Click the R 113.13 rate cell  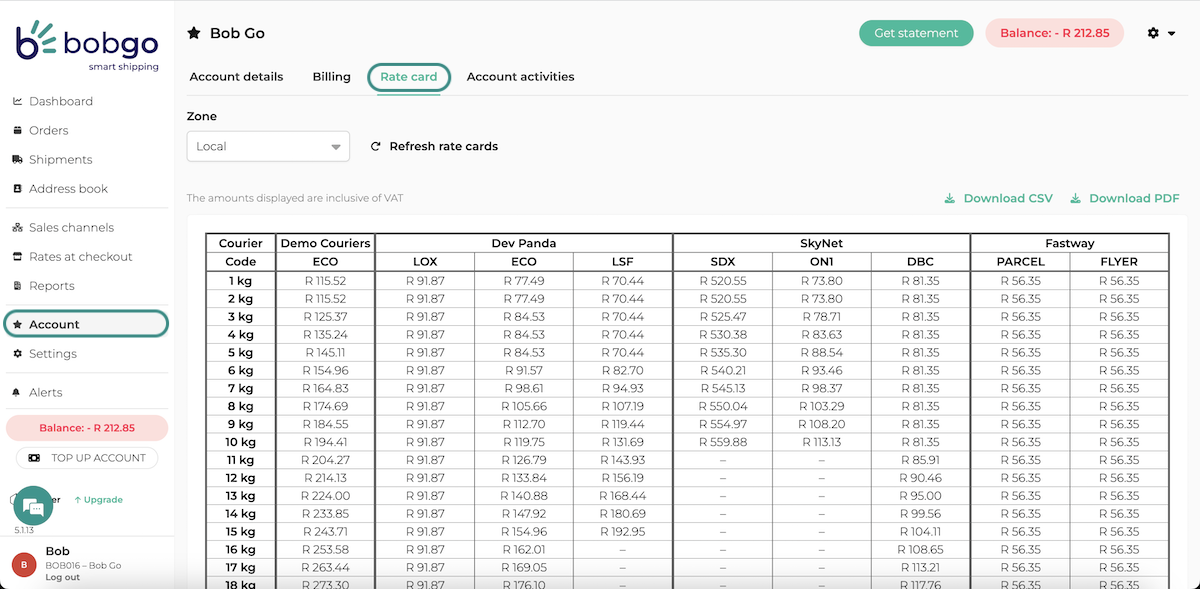(821, 442)
